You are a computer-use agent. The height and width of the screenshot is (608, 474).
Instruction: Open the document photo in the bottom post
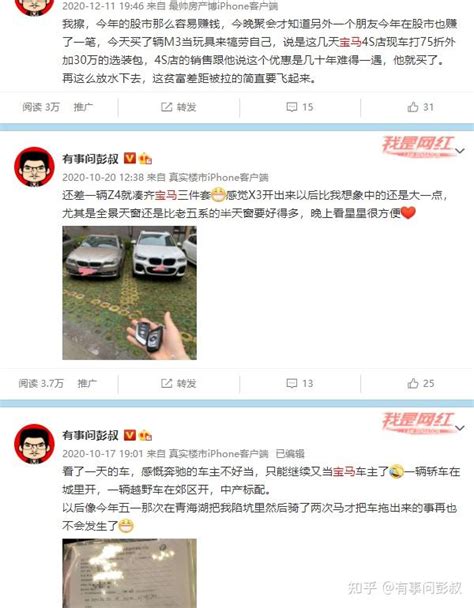[130, 573]
